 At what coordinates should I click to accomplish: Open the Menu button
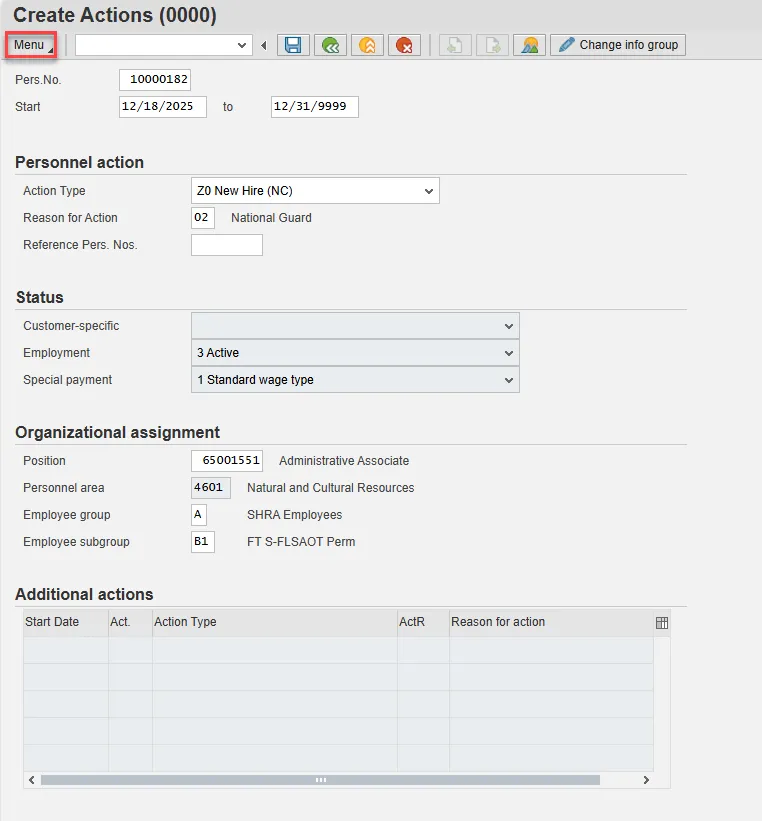coord(30,45)
